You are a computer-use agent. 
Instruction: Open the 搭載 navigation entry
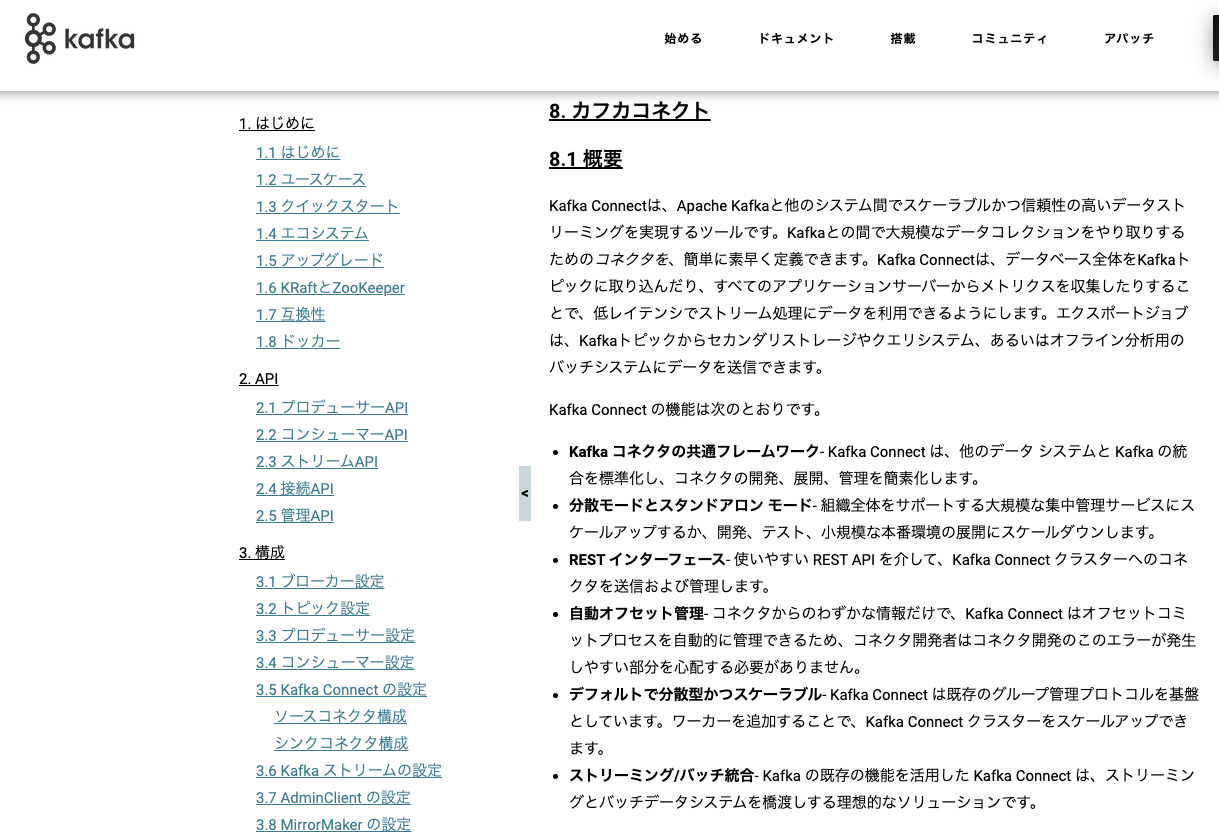pos(902,38)
